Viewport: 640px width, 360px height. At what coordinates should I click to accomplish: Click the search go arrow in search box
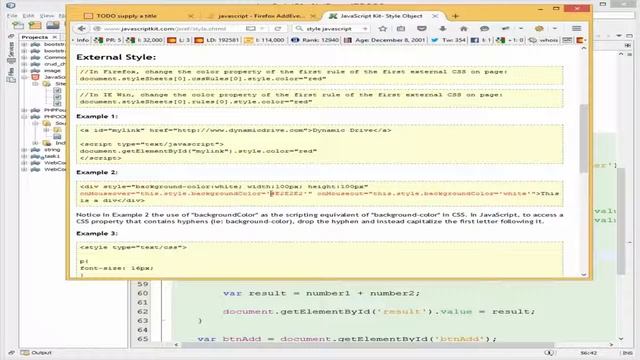pos(365,29)
